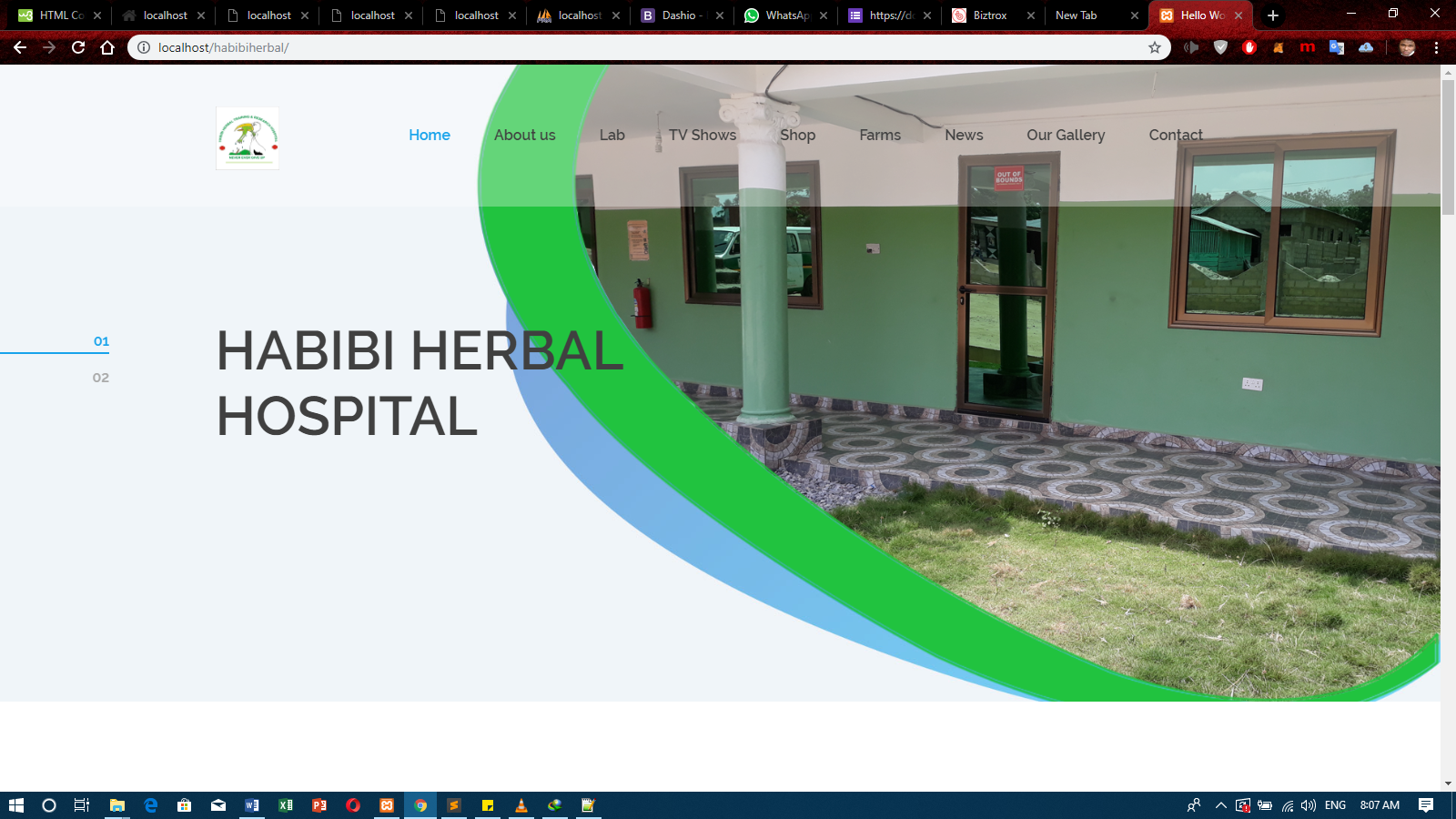Bookmark this page with the star icon
This screenshot has height=819, width=1456.
pos(1155,47)
